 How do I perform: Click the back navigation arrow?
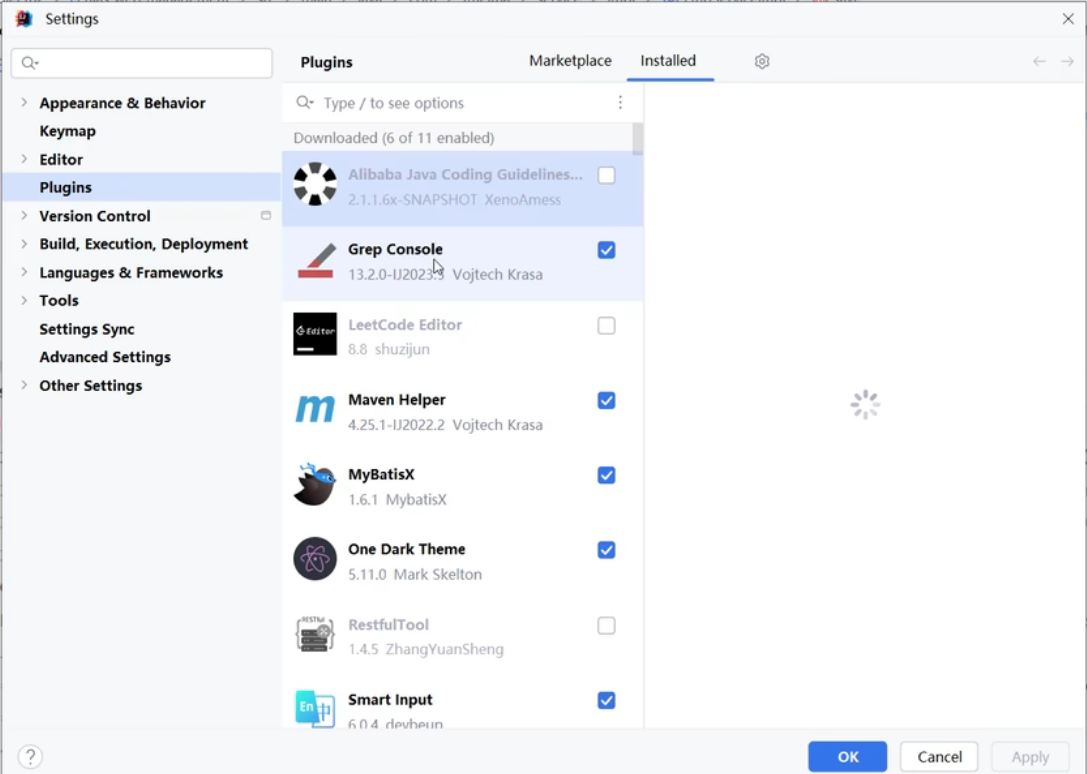point(1039,61)
